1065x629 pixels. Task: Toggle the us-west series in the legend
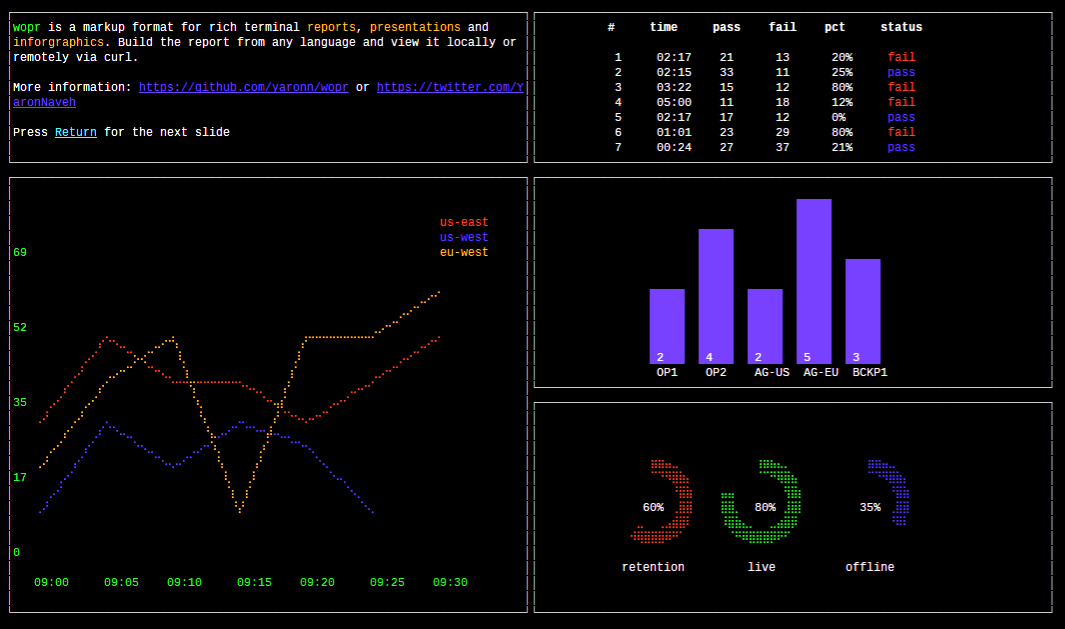463,237
